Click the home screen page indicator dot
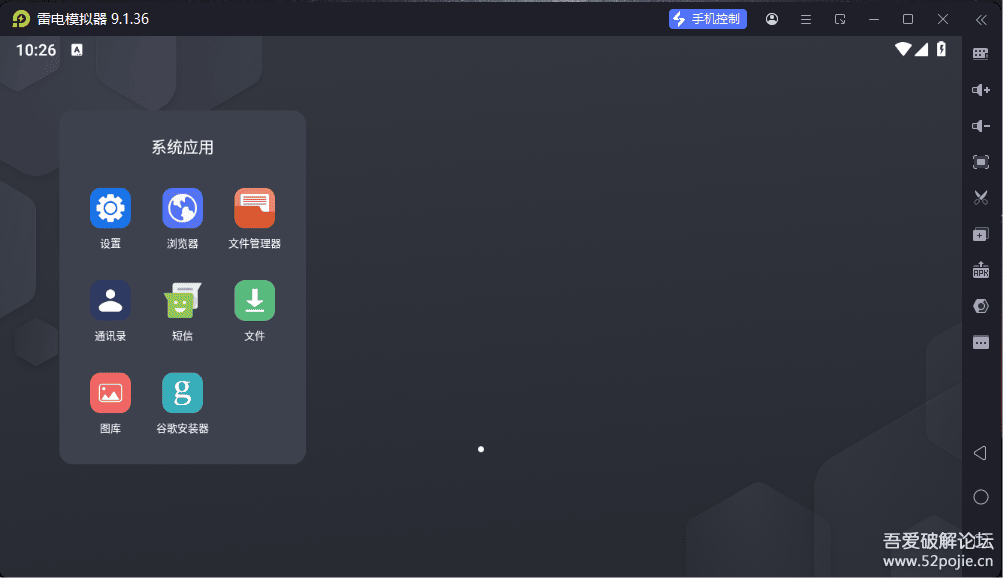The image size is (1003, 578). pos(481,449)
